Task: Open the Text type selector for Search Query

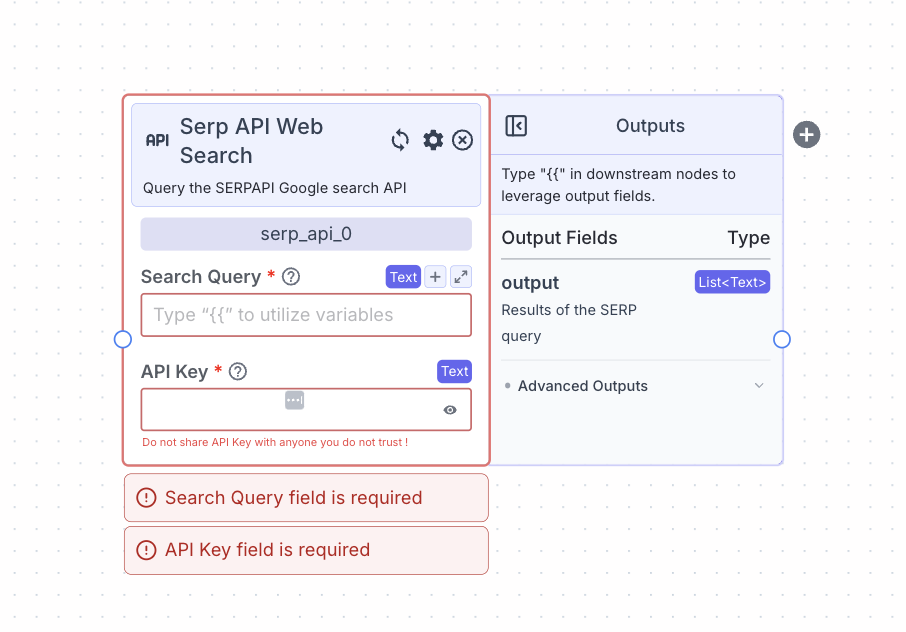Action: [x=403, y=276]
